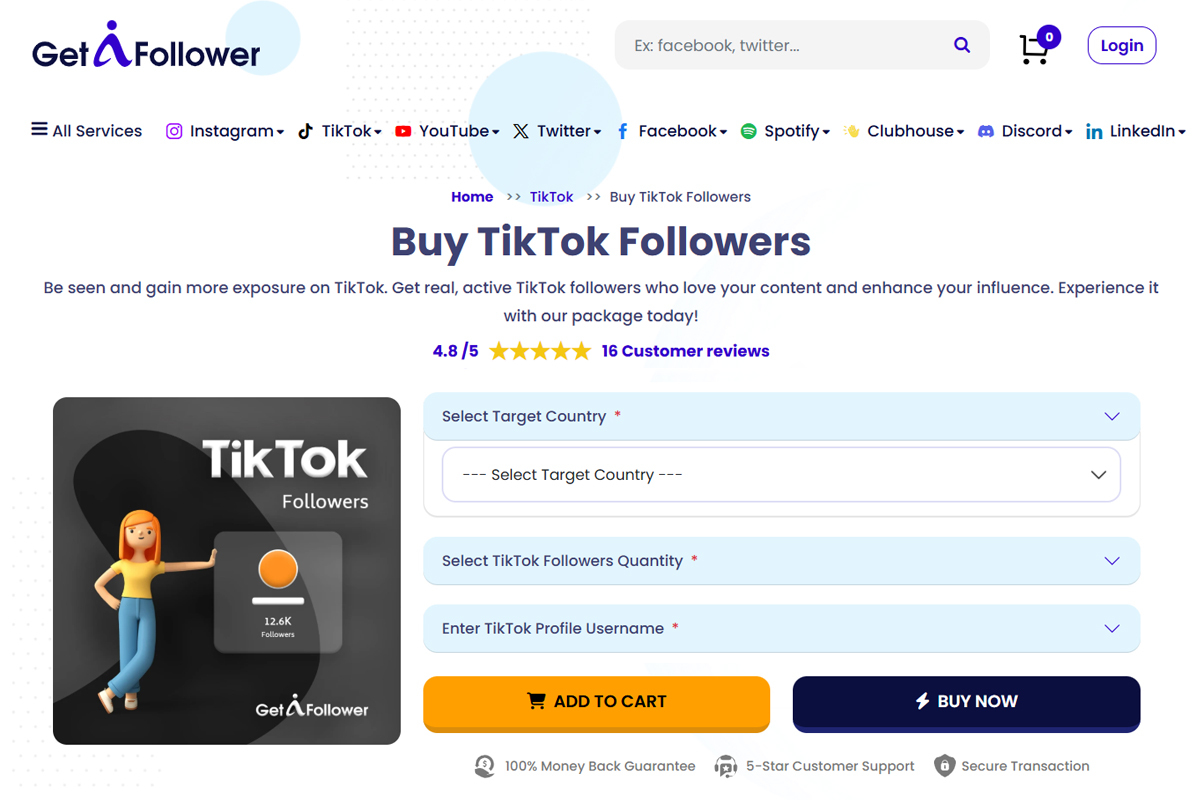Click the search magnifier icon
Image resolution: width=1200 pixels, height=800 pixels.
coord(962,45)
